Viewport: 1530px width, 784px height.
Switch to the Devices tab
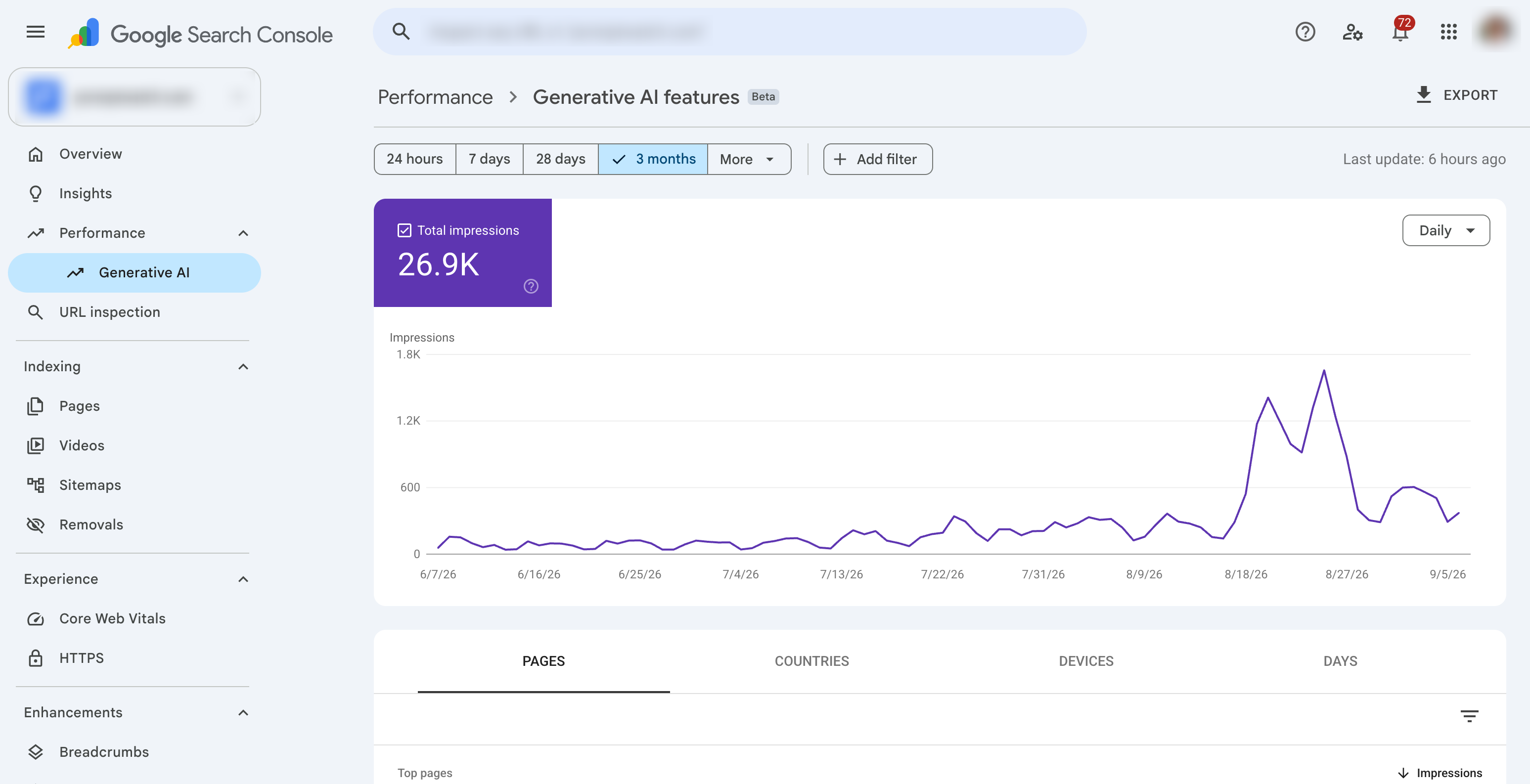tap(1086, 661)
